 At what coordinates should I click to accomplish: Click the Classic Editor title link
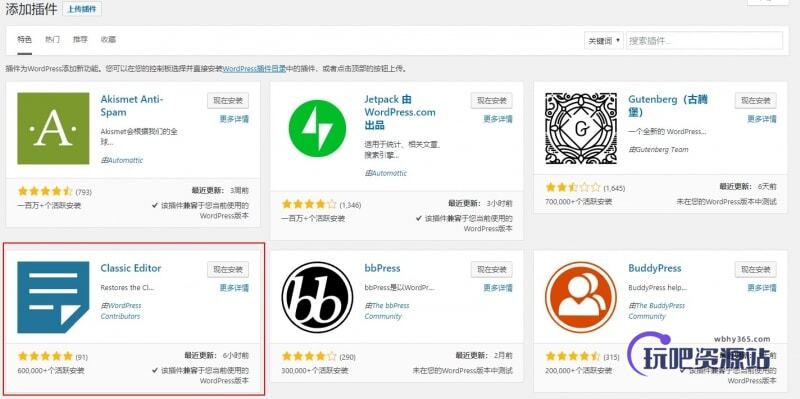131,268
